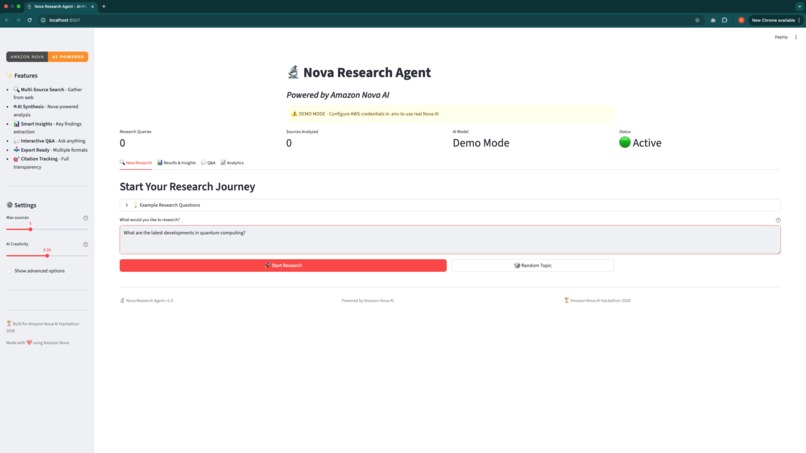Image resolution: width=806 pixels, height=453 pixels.
Task: Show help for AI Creativity
Action: [x=85, y=244]
